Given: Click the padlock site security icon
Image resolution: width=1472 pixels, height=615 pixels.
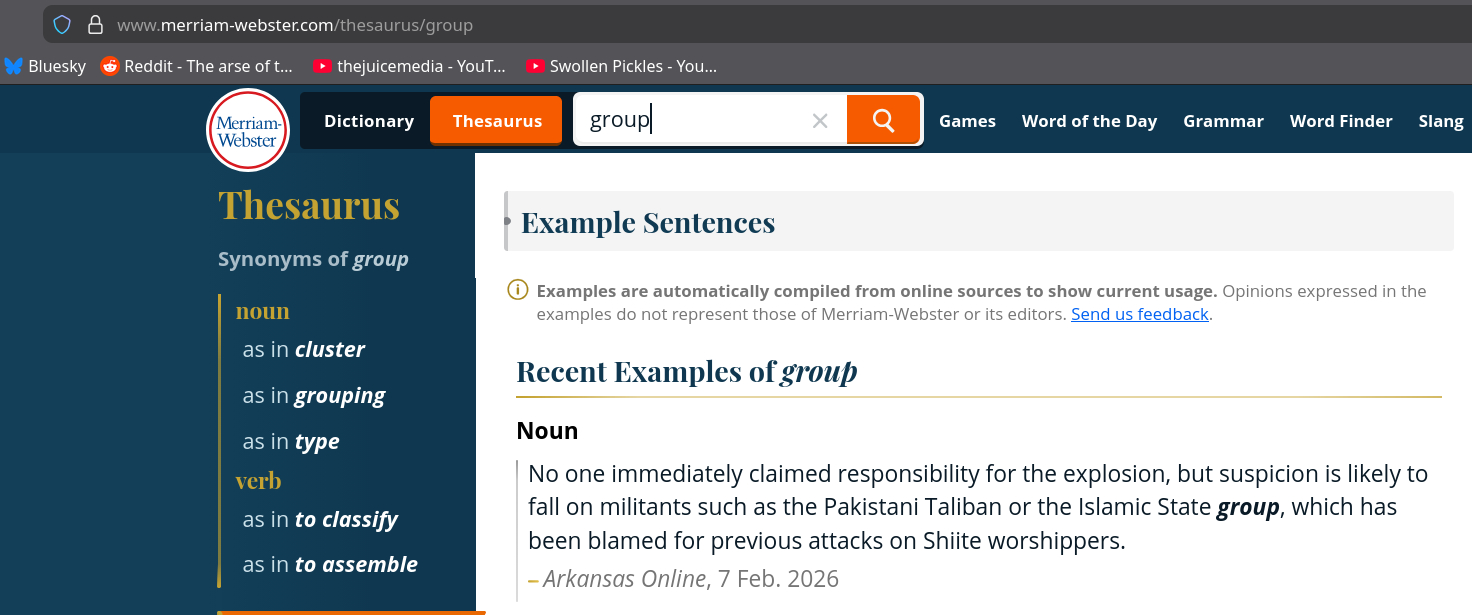Looking at the screenshot, I should point(95,25).
